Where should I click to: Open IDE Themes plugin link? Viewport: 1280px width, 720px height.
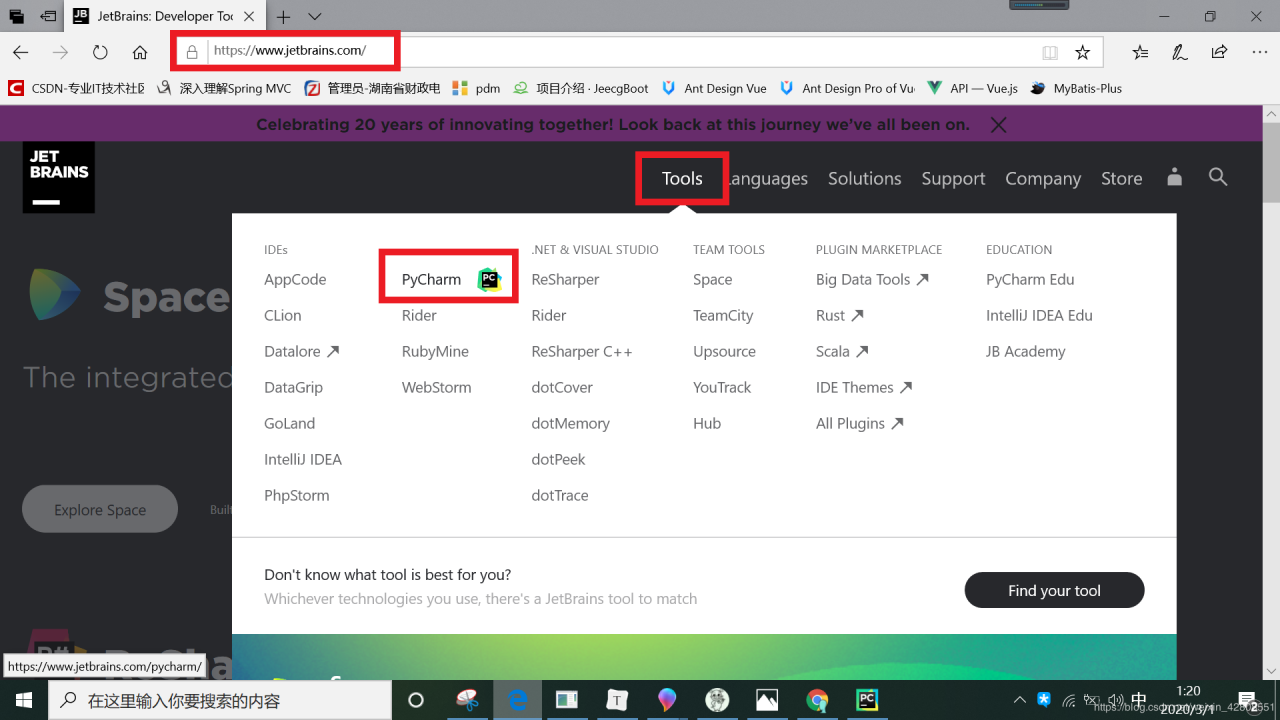(864, 387)
